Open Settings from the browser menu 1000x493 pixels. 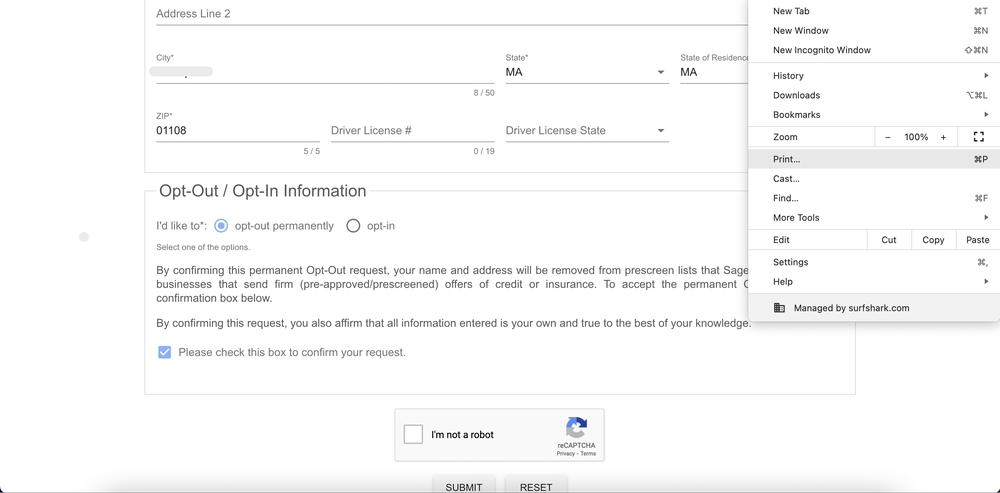click(874, 262)
